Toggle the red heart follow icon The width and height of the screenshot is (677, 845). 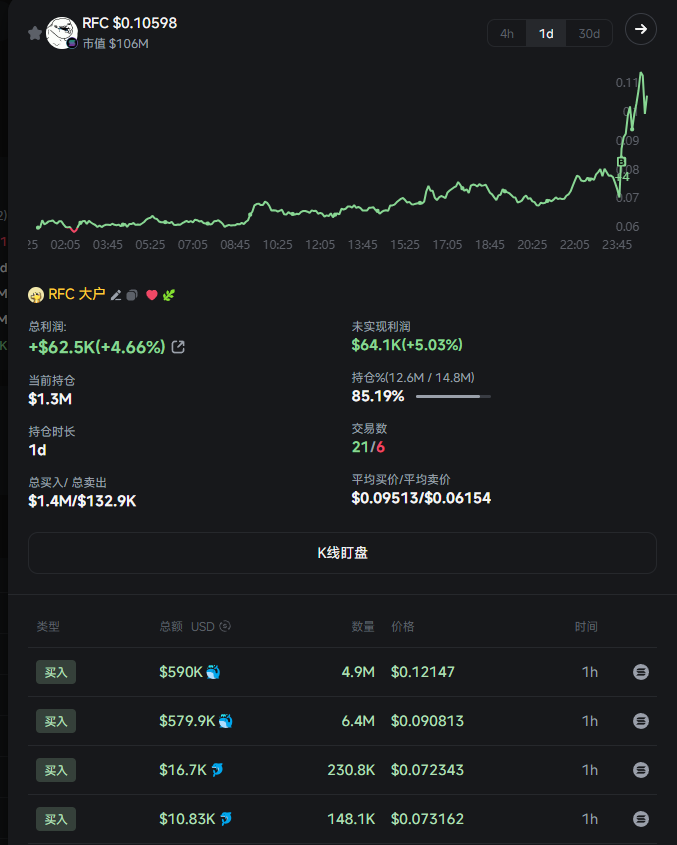152,295
